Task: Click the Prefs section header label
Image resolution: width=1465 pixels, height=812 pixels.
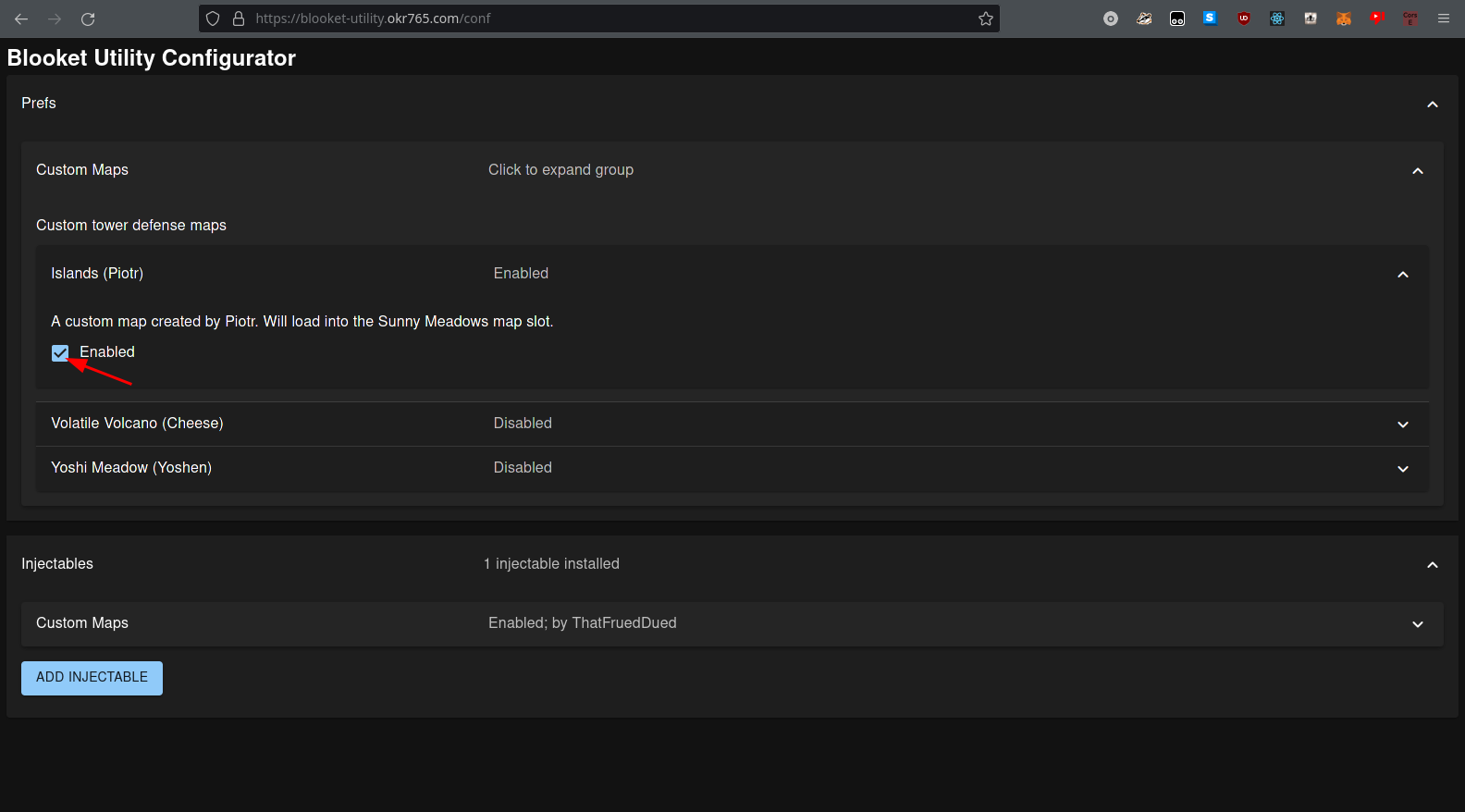Action: point(39,103)
